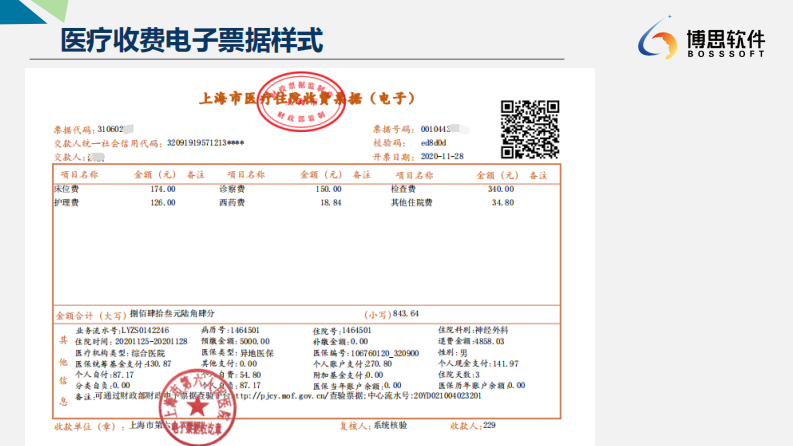This screenshot has height=446, width=793.
Task: Click 住院天数 3
Action: point(459,375)
